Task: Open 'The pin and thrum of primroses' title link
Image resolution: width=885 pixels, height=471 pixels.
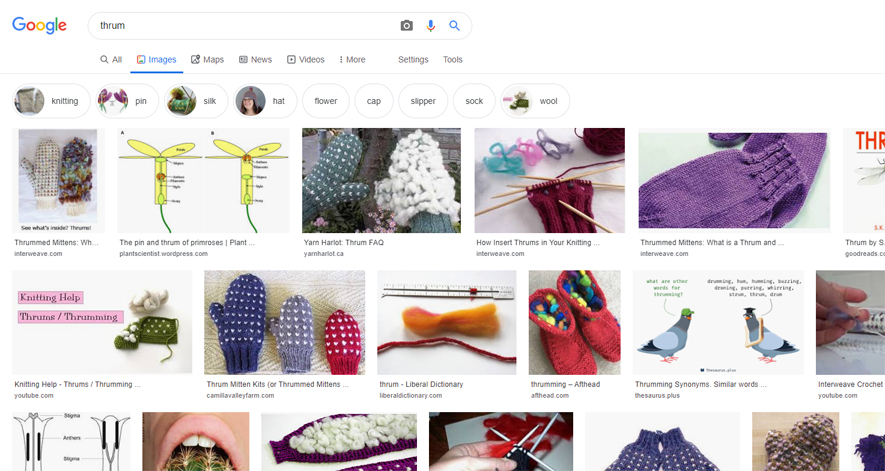Action: 187,243
